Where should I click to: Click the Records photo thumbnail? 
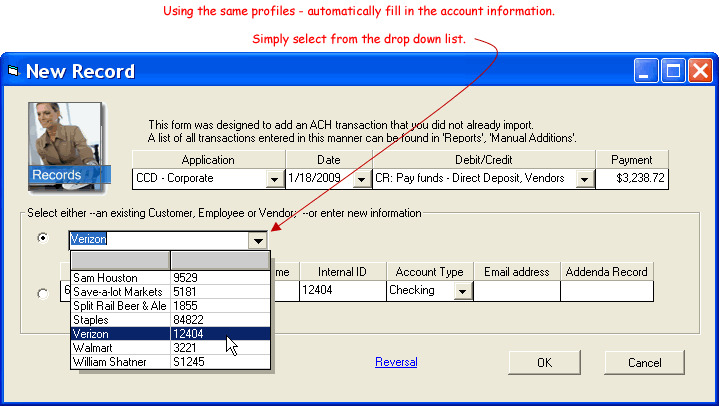tap(69, 147)
